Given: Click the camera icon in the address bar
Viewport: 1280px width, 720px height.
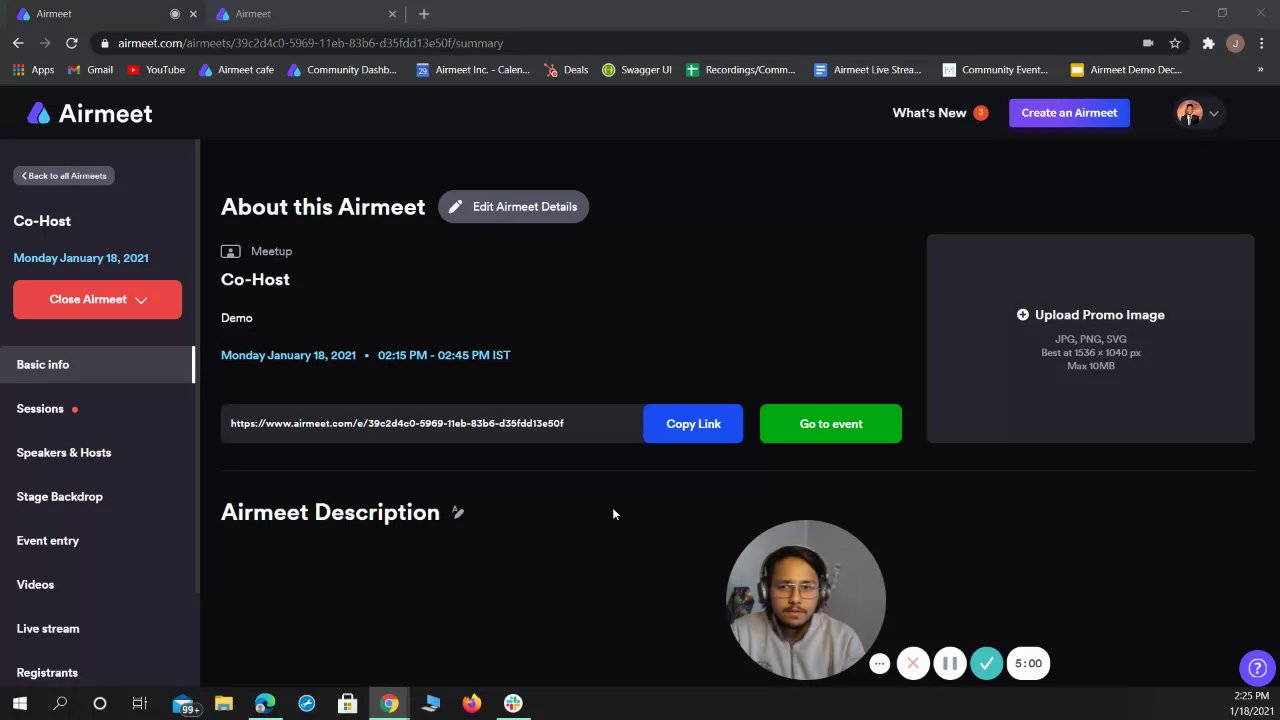Looking at the screenshot, I should tap(1148, 43).
